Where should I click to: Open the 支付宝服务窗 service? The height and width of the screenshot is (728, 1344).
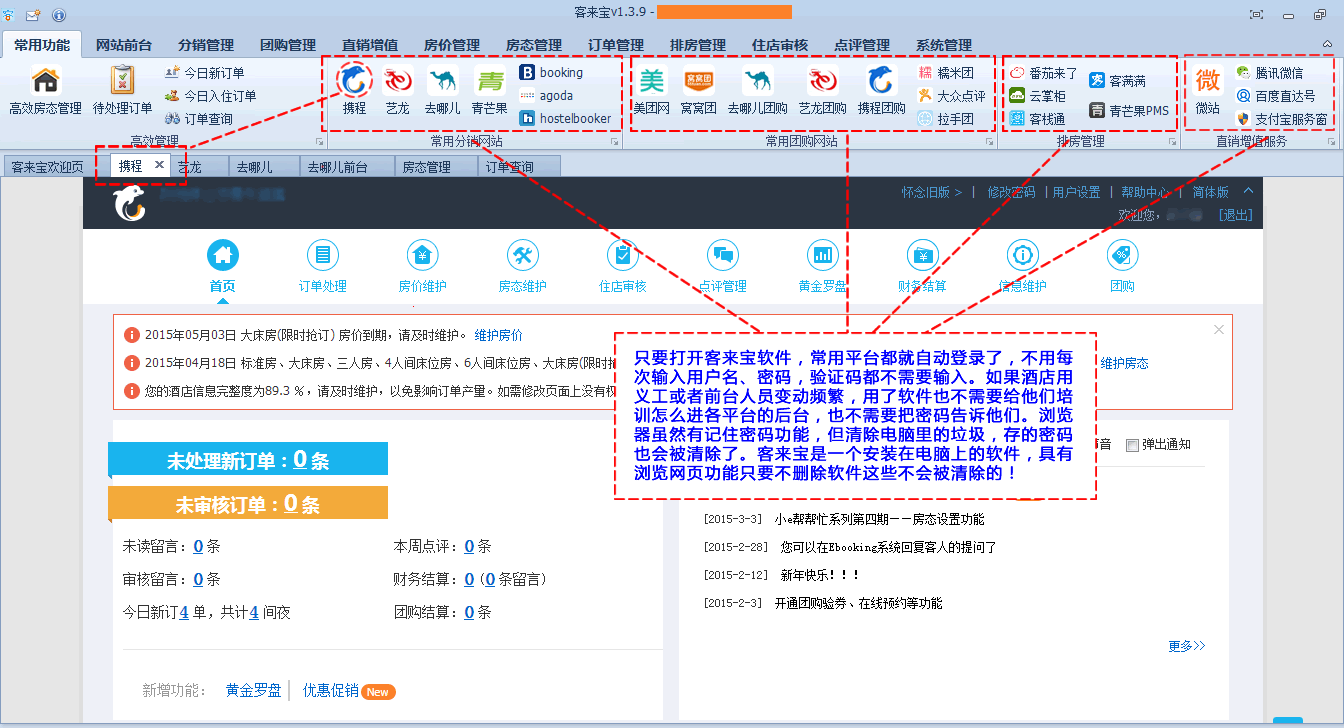pos(1281,119)
